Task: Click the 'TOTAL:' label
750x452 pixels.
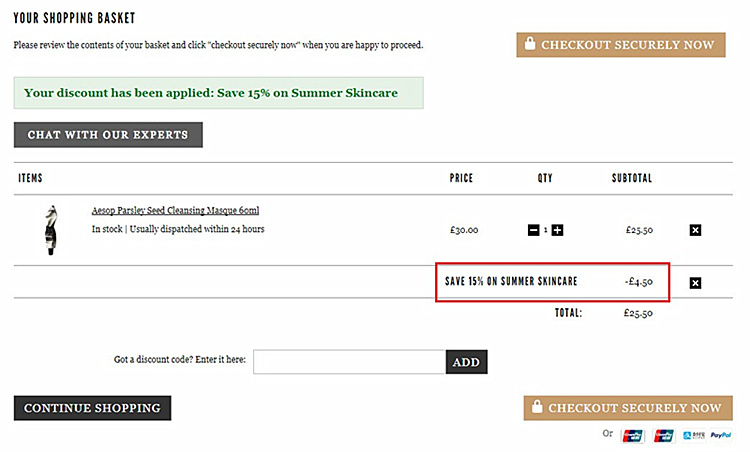Action: coord(568,313)
